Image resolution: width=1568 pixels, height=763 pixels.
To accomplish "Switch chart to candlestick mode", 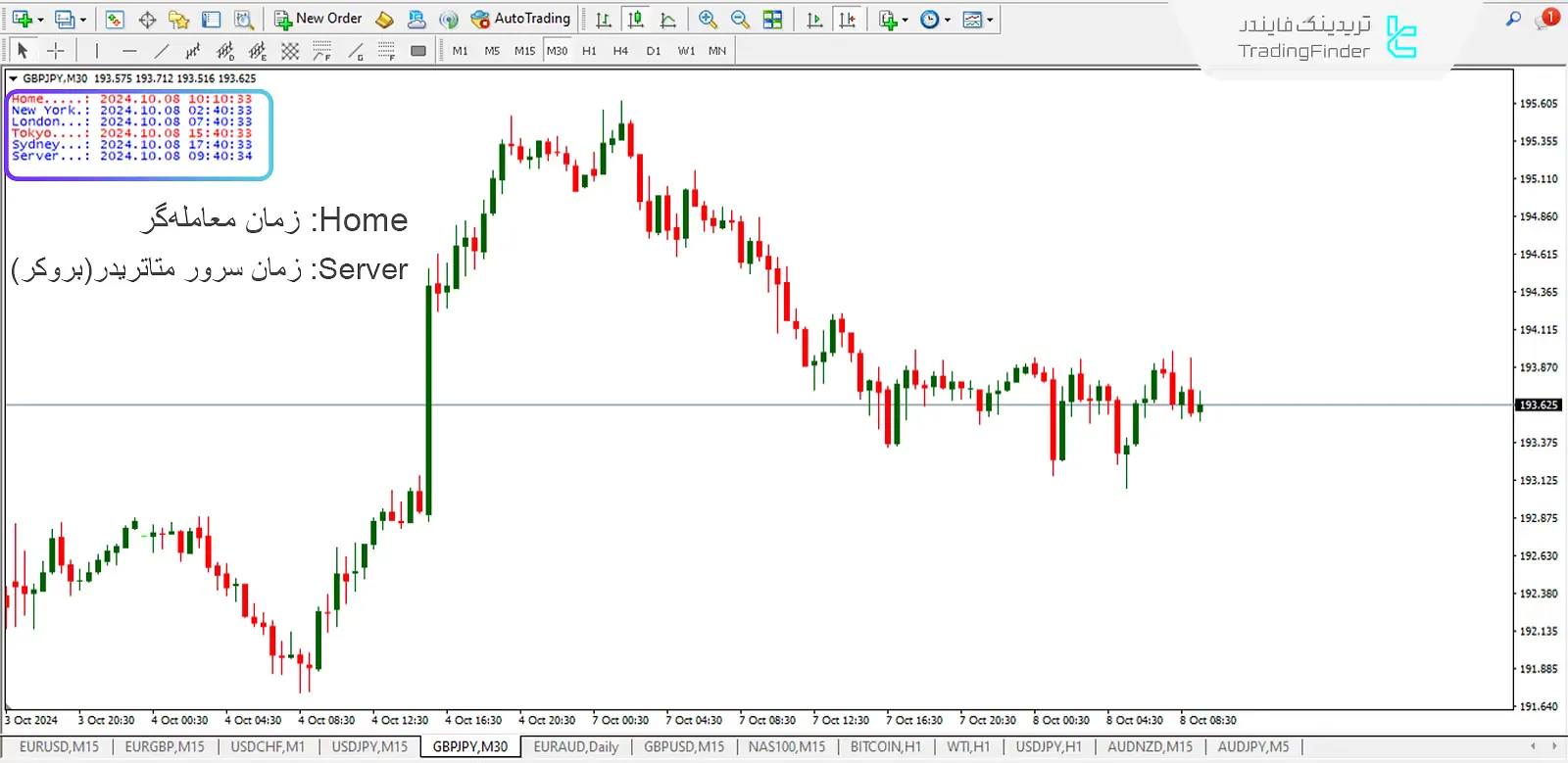I will tap(636, 20).
